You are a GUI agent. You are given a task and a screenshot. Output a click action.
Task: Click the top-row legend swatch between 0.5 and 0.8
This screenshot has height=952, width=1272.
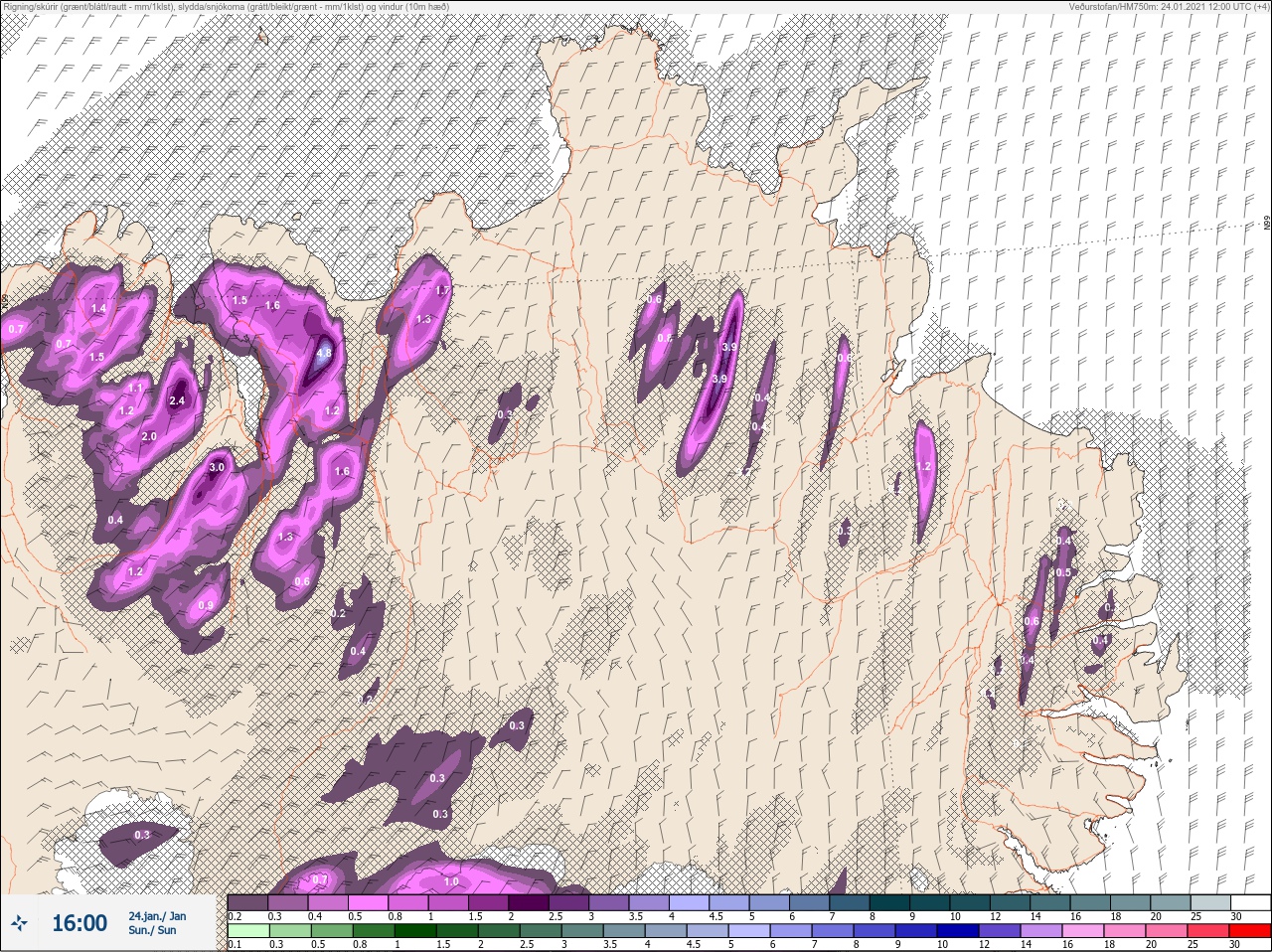[x=370, y=902]
